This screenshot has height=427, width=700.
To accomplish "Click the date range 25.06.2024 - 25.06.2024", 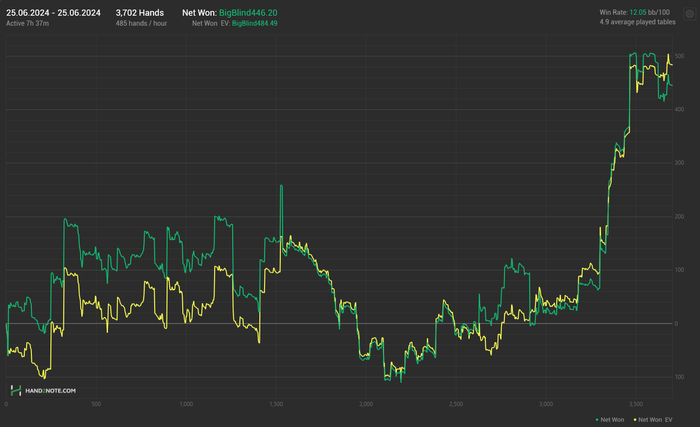I will pyautogui.click(x=53, y=13).
